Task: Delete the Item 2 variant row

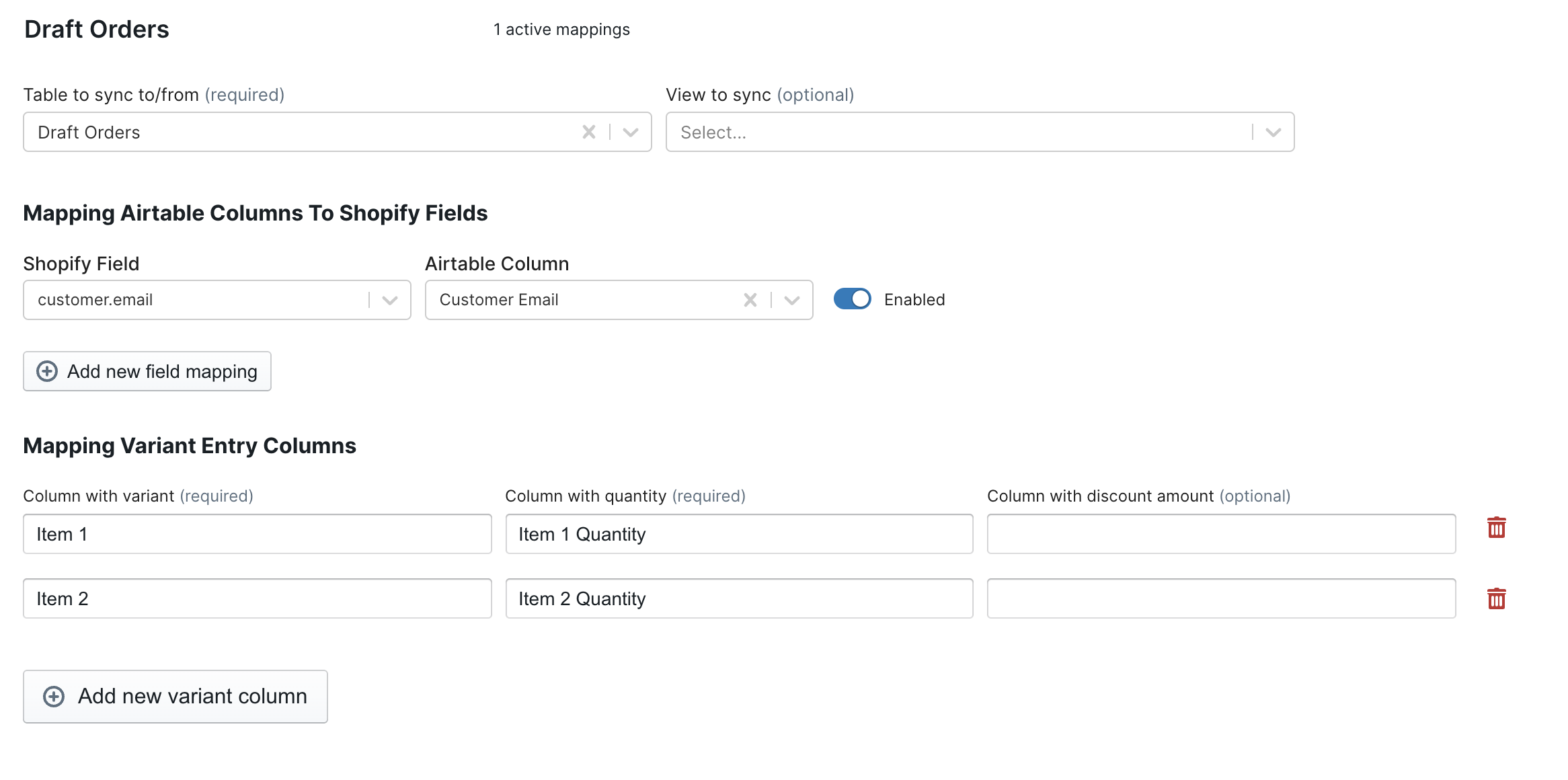Action: click(1496, 598)
